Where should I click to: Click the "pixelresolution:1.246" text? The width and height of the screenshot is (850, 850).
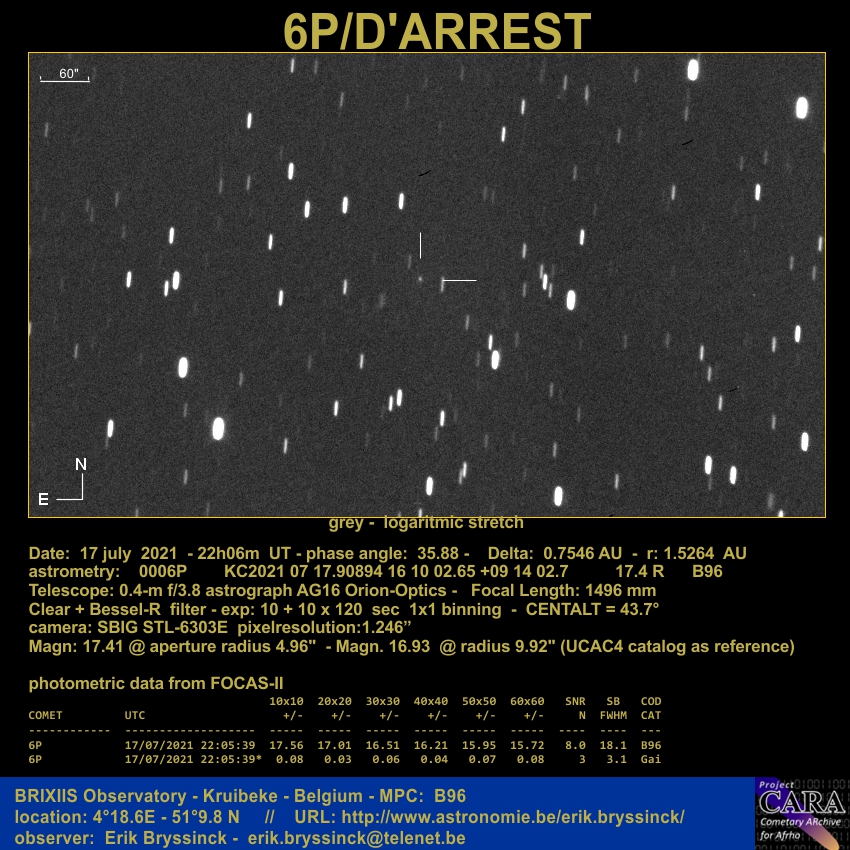point(324,628)
